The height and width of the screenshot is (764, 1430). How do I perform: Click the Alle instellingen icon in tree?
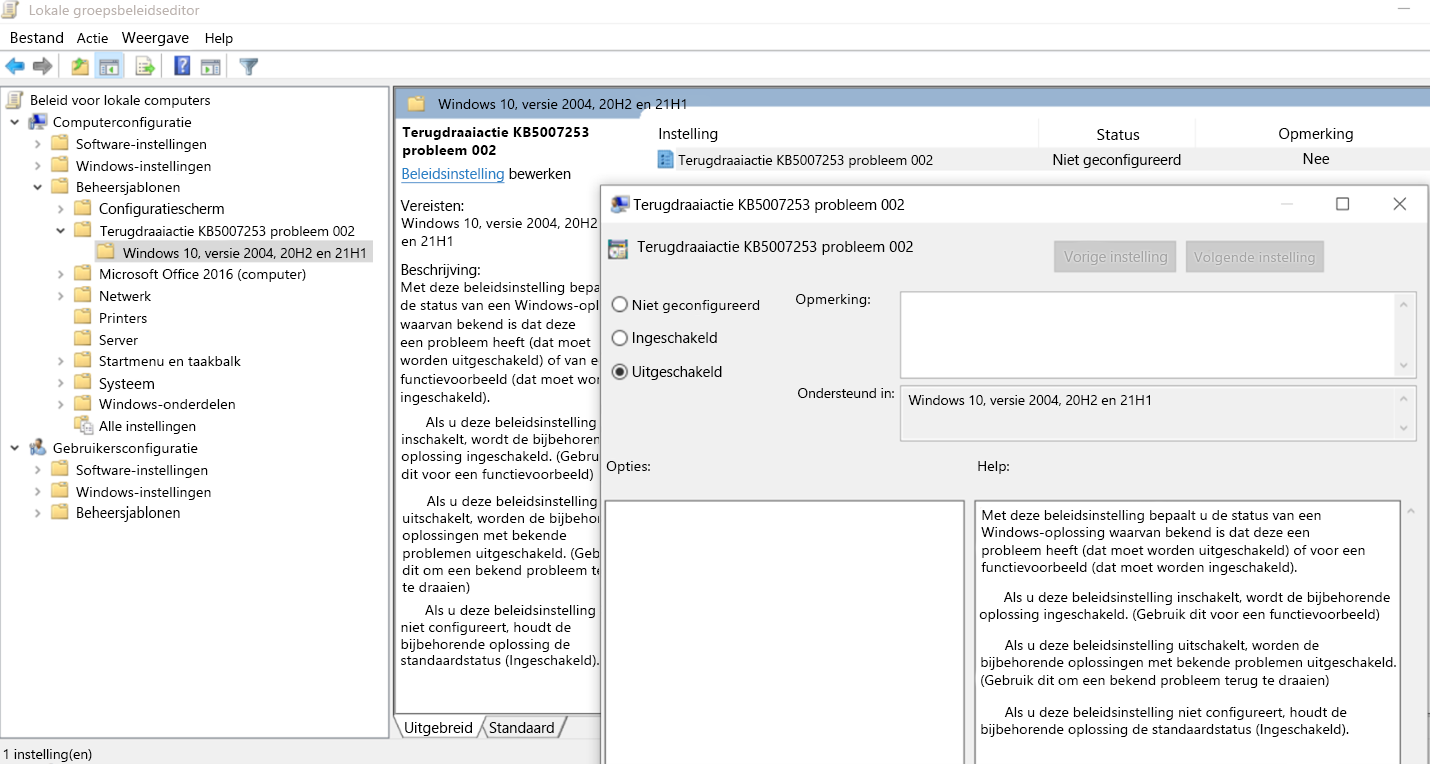[84, 426]
